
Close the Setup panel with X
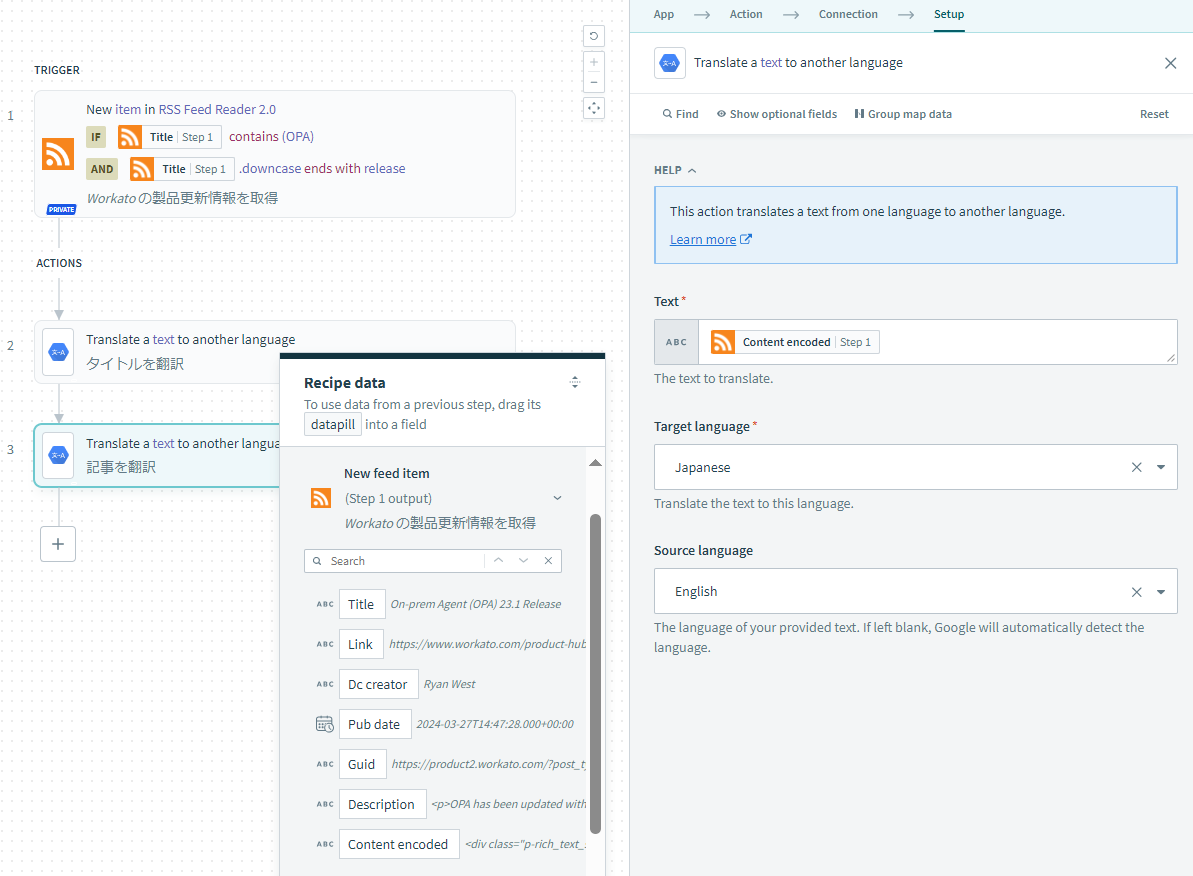(x=1170, y=63)
